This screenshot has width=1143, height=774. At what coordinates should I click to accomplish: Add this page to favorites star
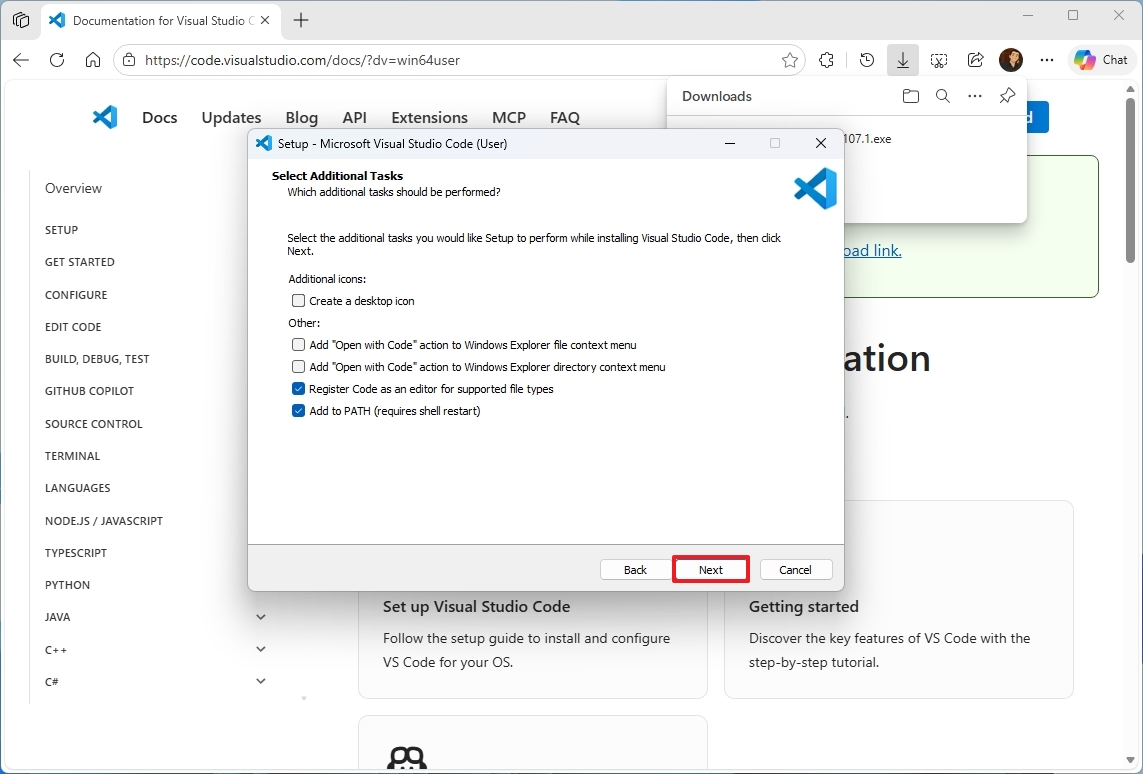[x=789, y=60]
